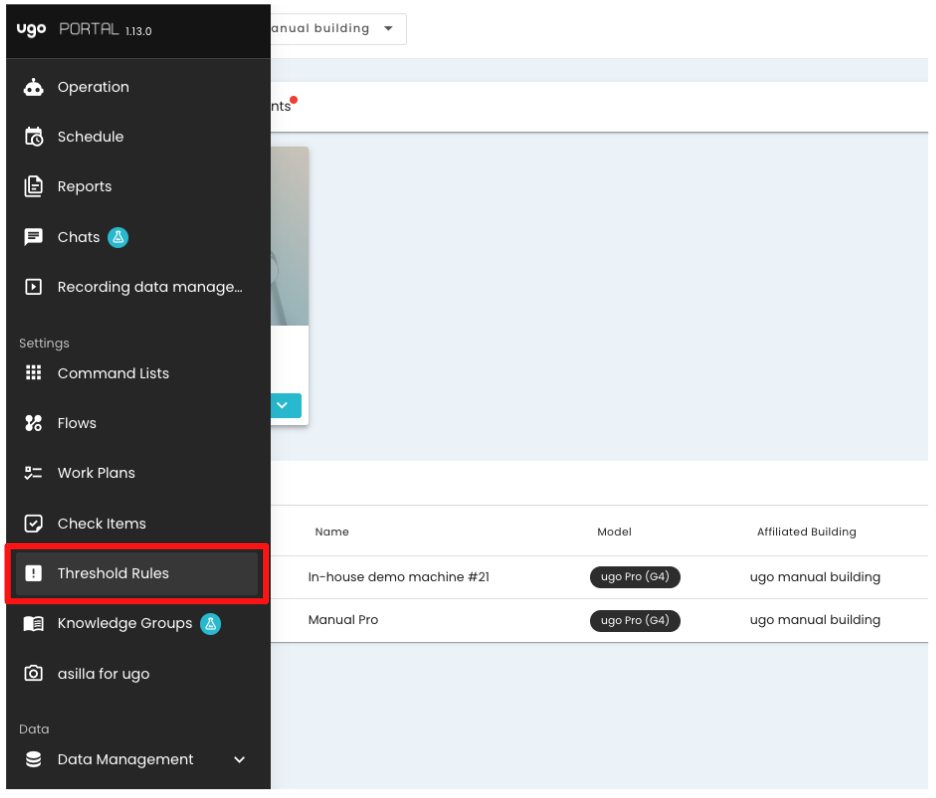
Task: Open the asilla for ugo camera icon
Action: point(33,673)
